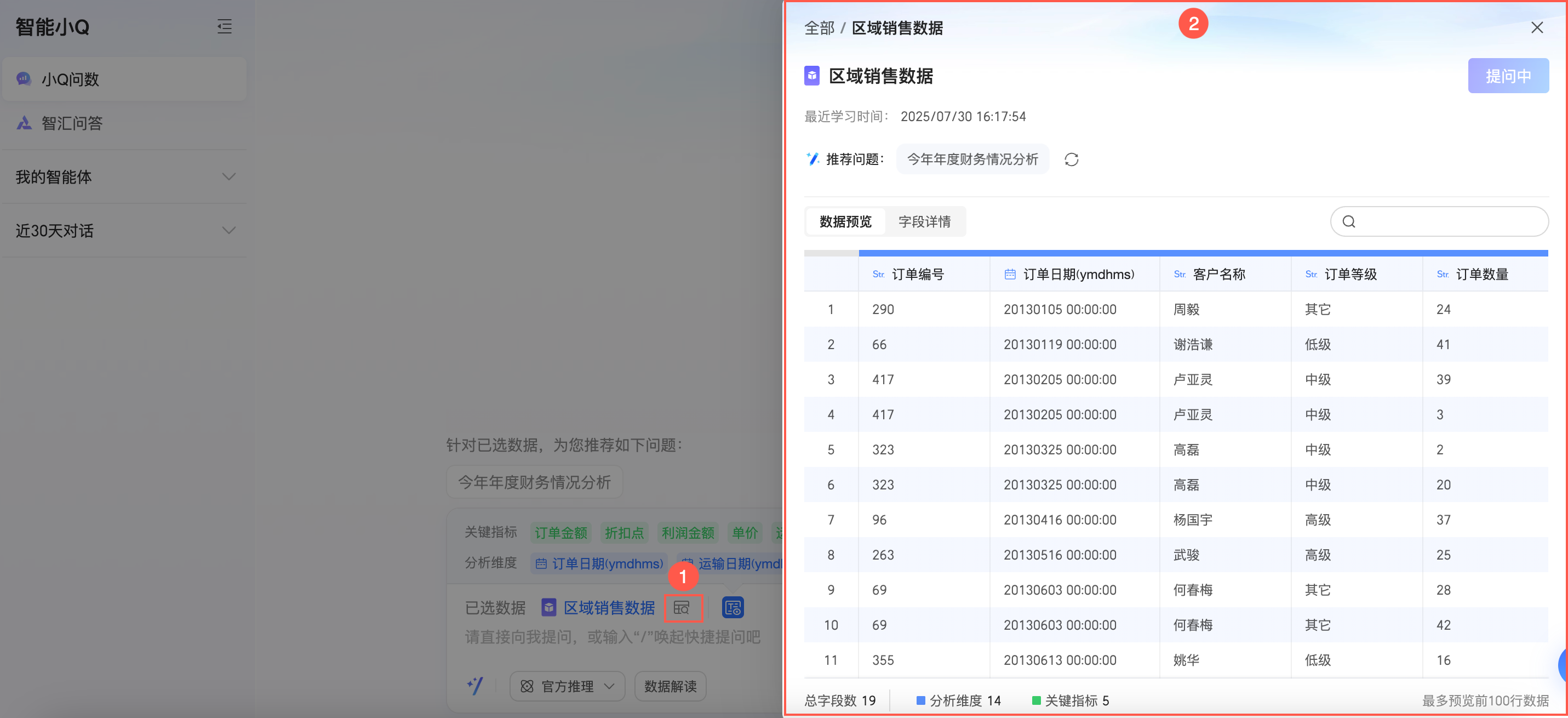
Task: Refresh the recommended questions list
Action: (1071, 159)
